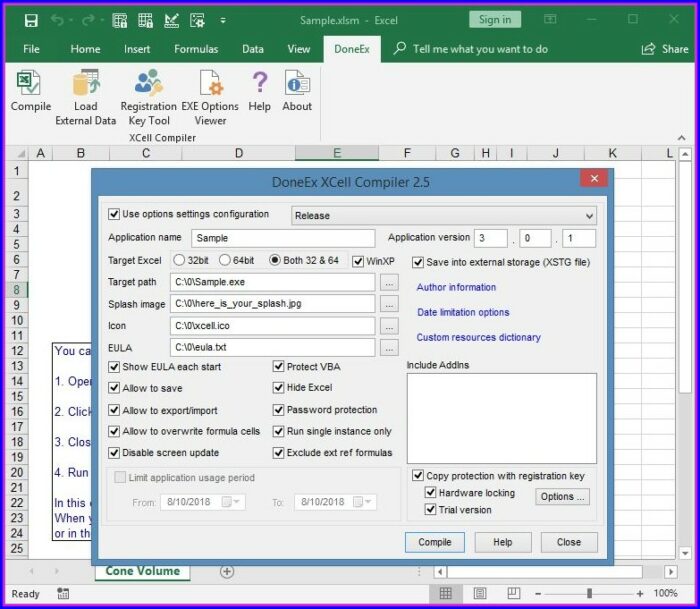Image resolution: width=700 pixels, height=609 pixels.
Task: Select the 32bit target radio button
Action: coord(179,260)
